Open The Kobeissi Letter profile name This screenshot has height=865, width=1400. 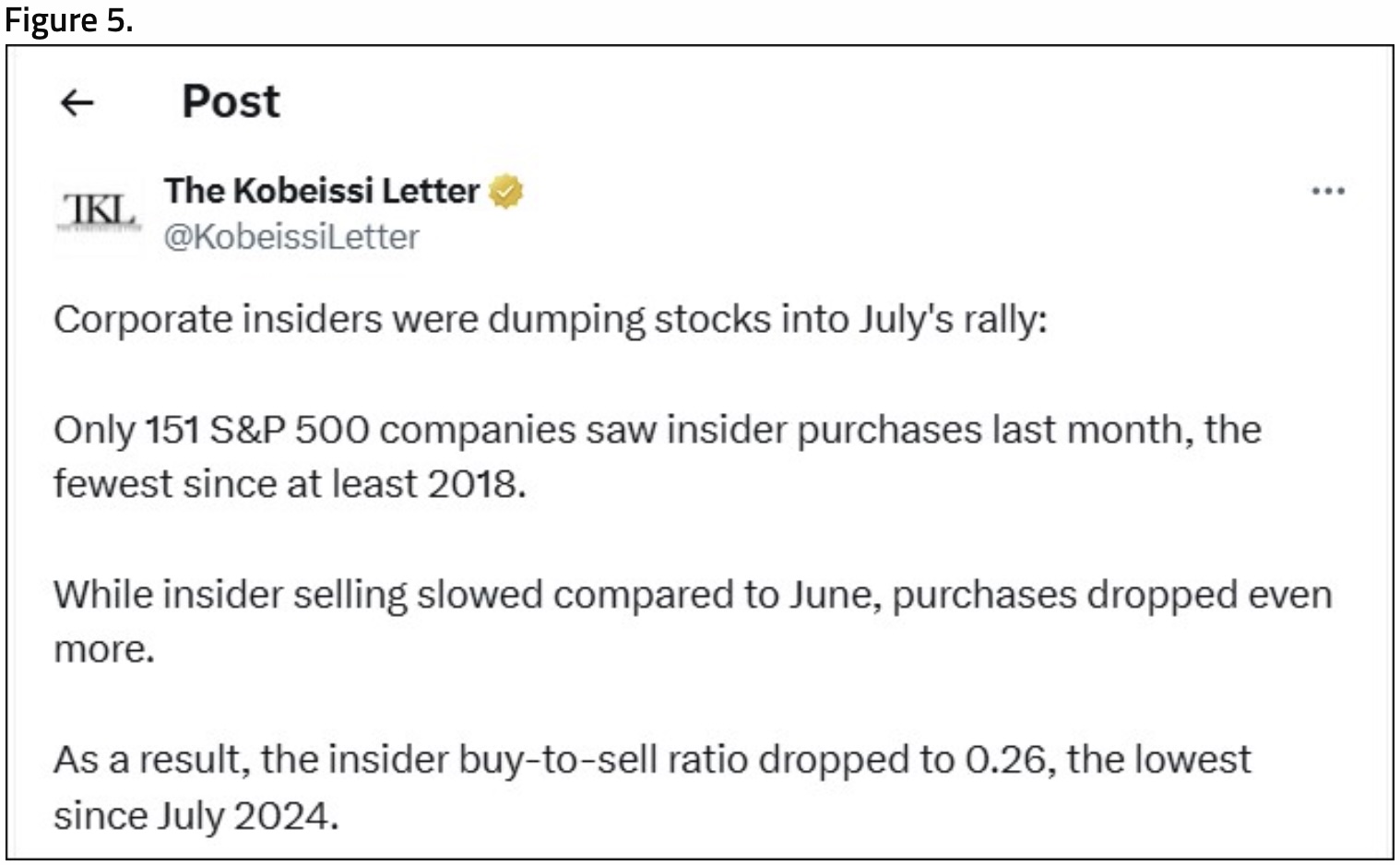point(322,191)
